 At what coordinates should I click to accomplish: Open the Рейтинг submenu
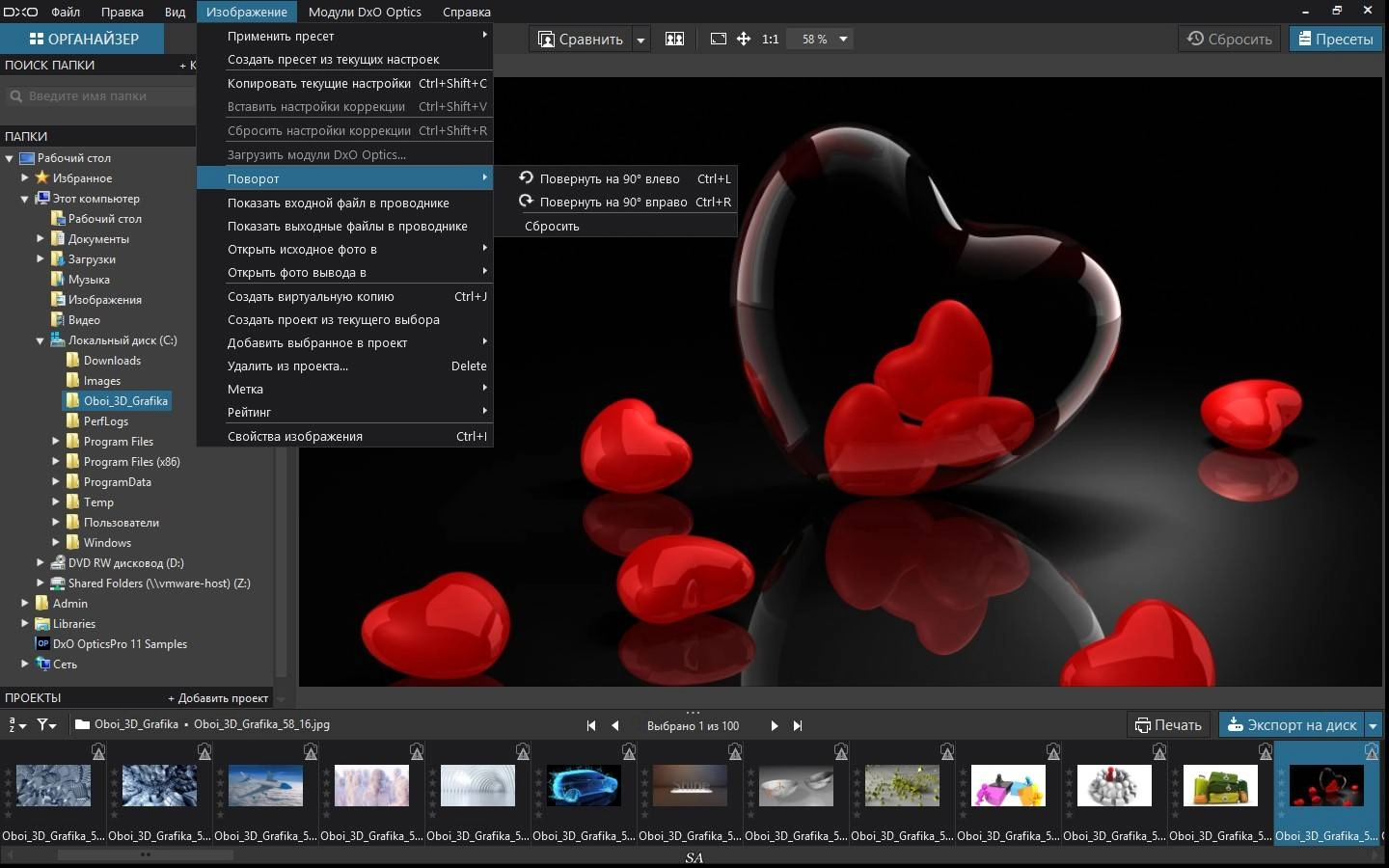345,412
